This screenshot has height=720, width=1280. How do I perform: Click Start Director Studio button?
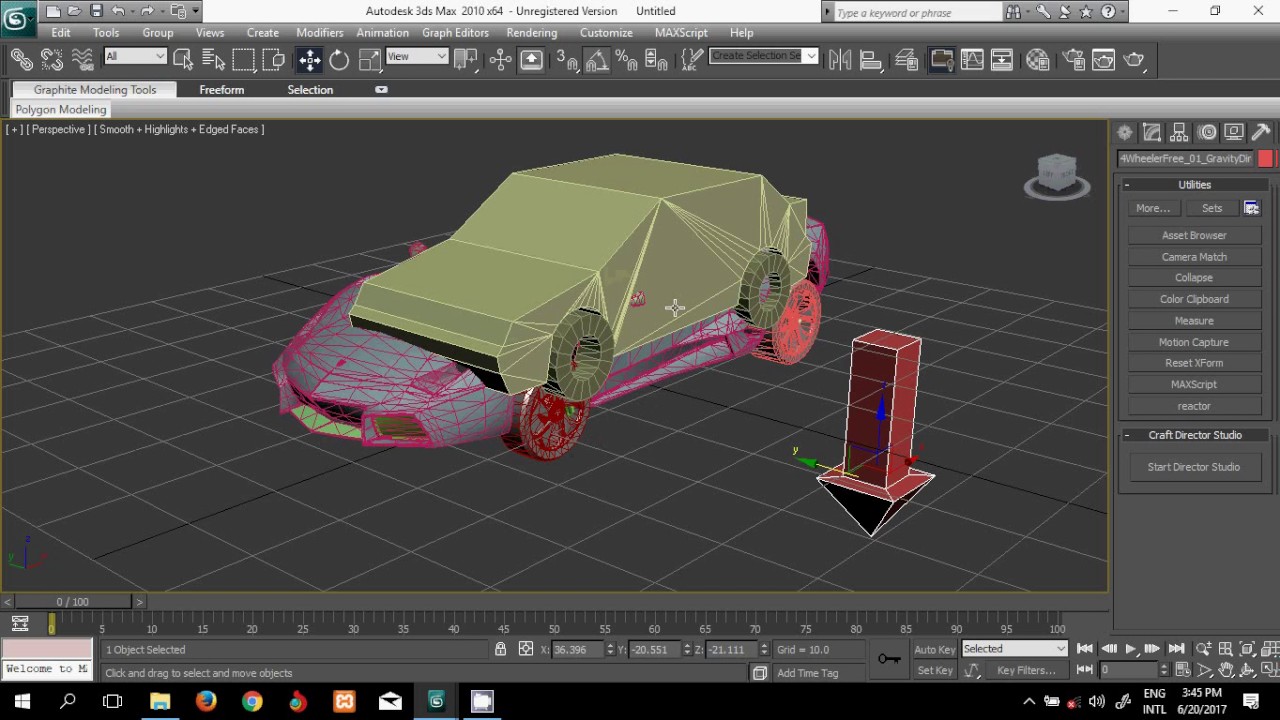pos(1194,467)
